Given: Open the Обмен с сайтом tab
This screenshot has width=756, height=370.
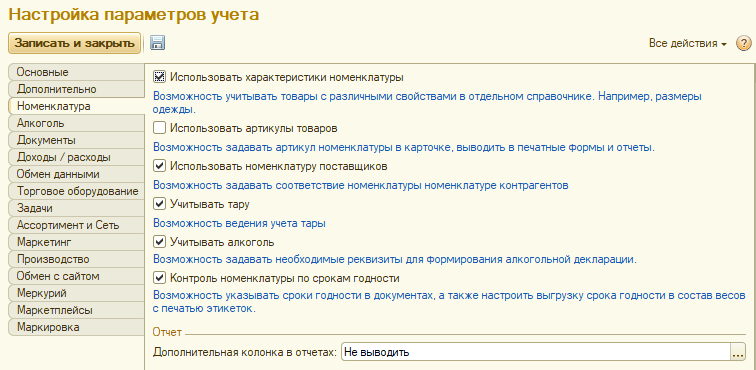Looking at the screenshot, I should (76, 276).
